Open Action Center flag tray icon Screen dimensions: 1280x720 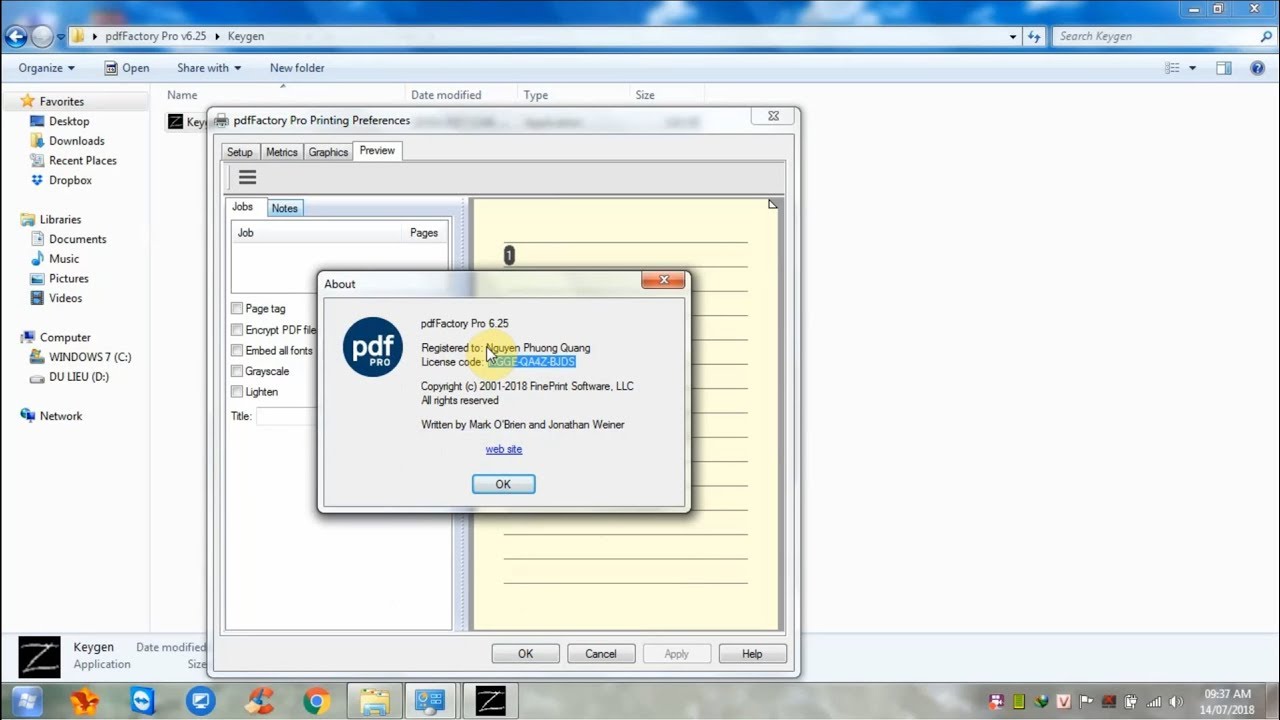1086,701
